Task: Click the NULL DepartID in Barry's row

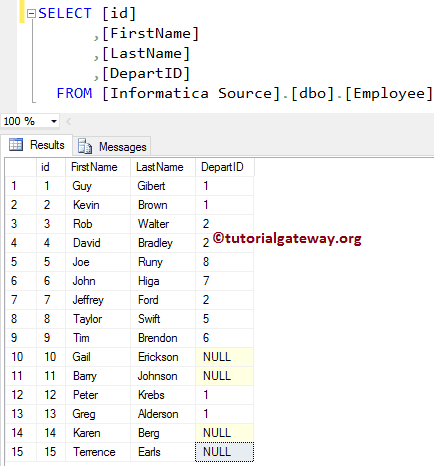Action: [x=225, y=376]
